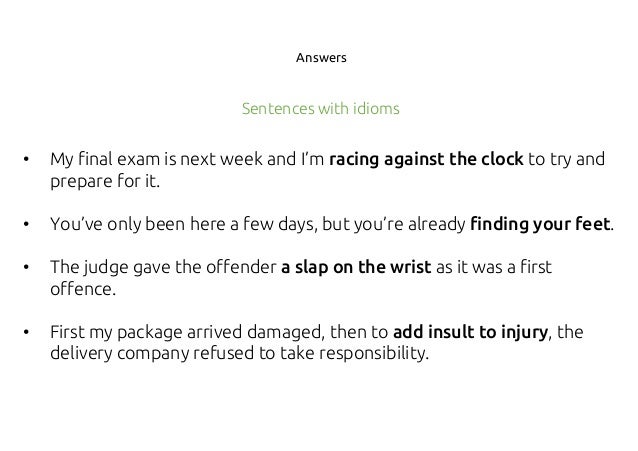Click the text 'You've only been here a few days'
The image size is (638, 451).
point(184,224)
